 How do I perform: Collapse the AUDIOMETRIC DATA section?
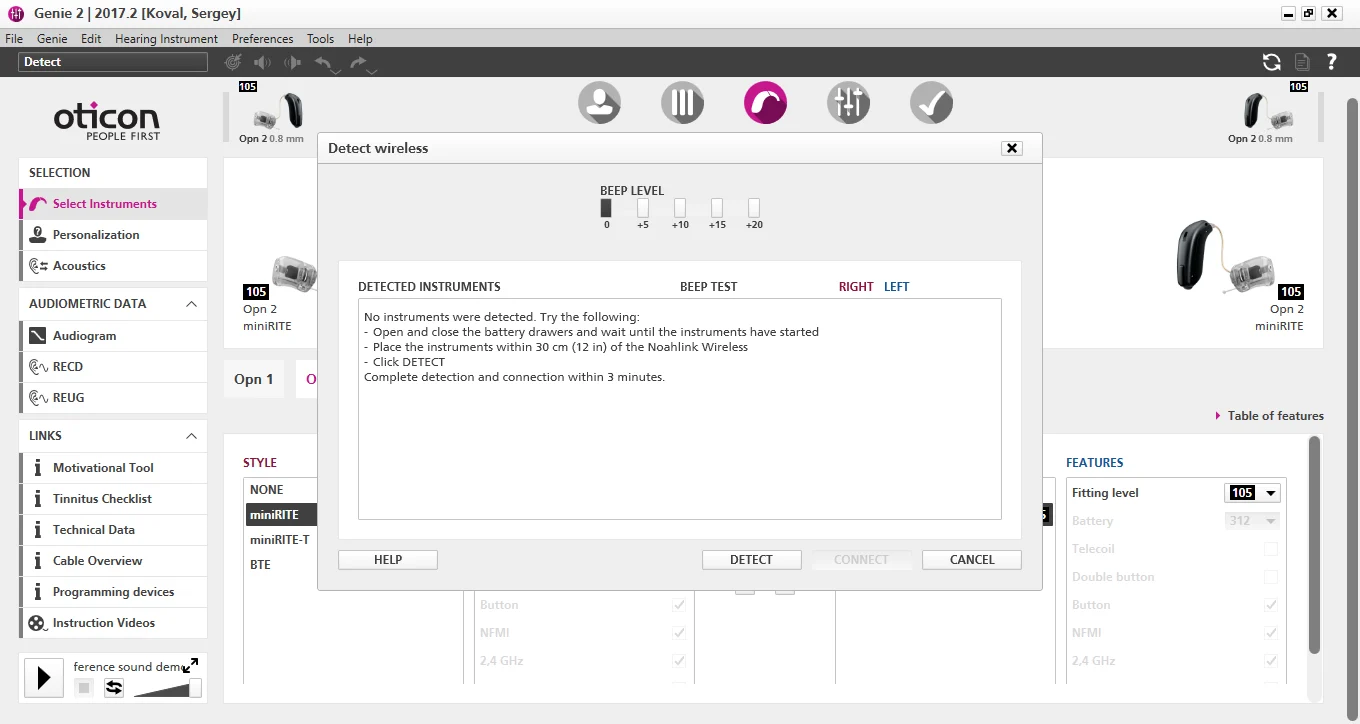pyautogui.click(x=191, y=304)
